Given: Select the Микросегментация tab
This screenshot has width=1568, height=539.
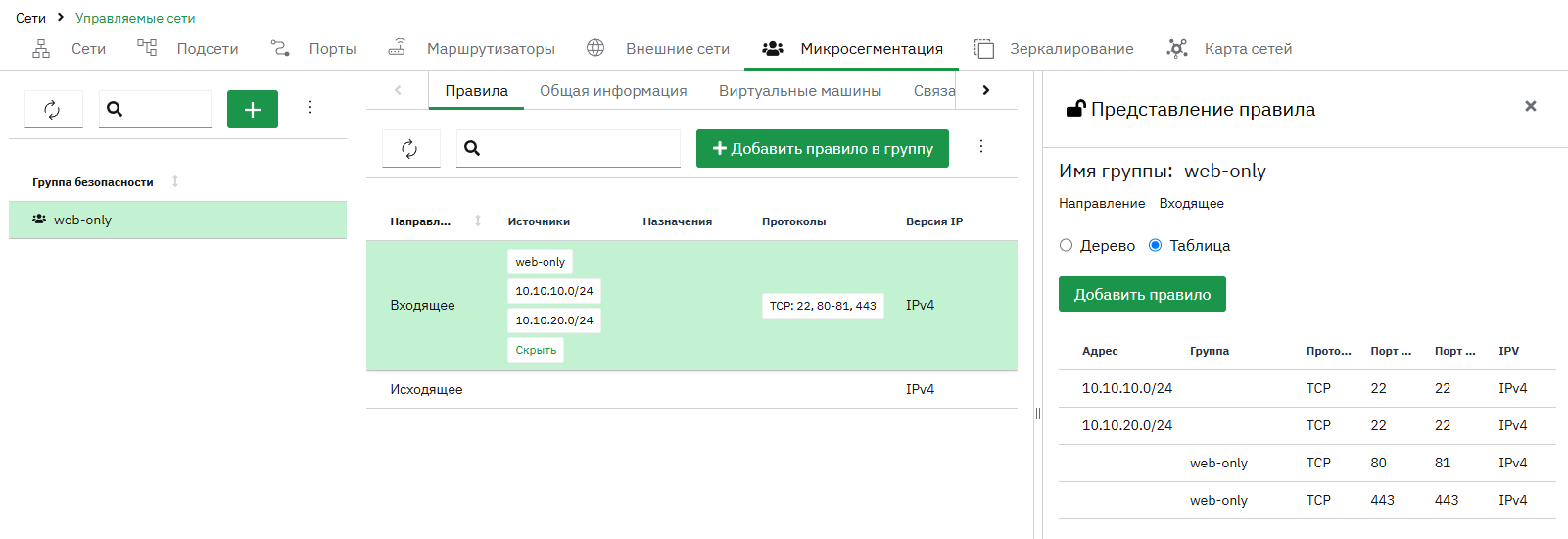Looking at the screenshot, I should click(852, 49).
